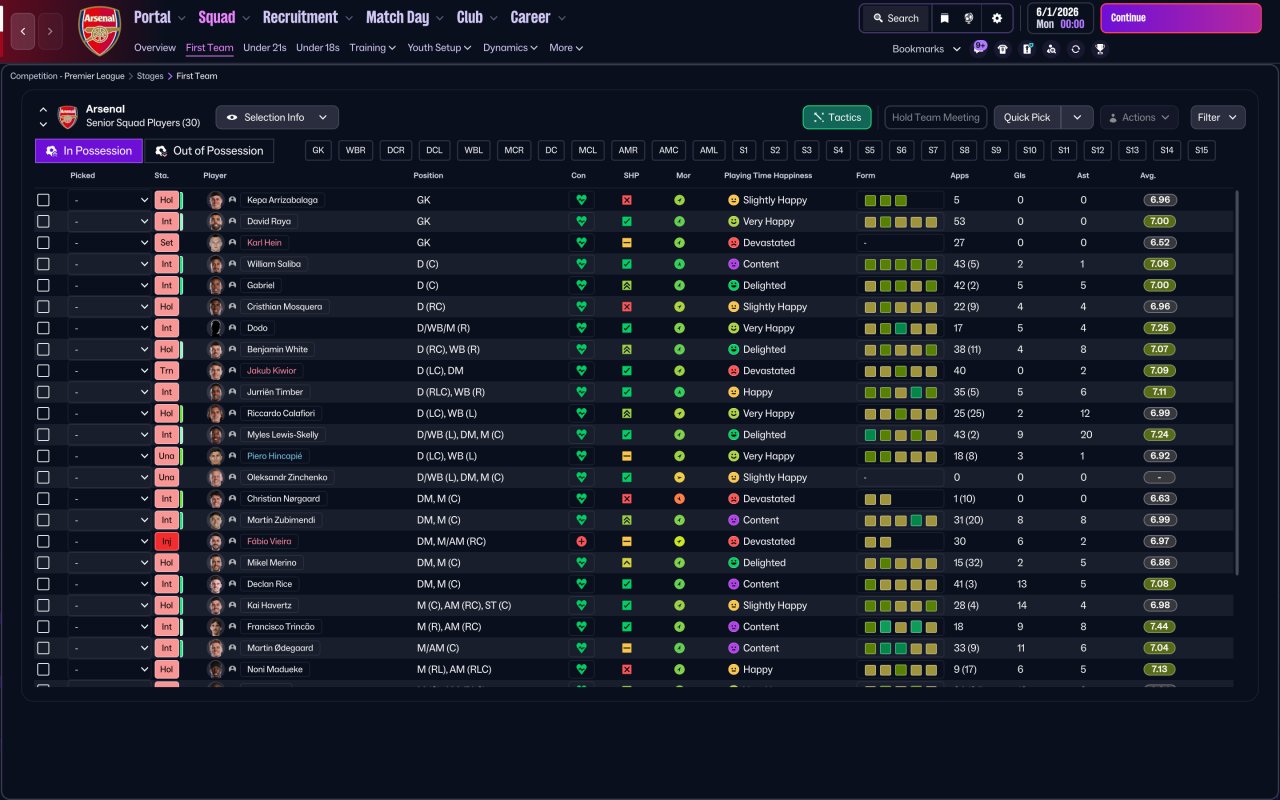Click the scouting search icon in bookmarks bar
This screenshot has height=800, width=1280.
1051,49
